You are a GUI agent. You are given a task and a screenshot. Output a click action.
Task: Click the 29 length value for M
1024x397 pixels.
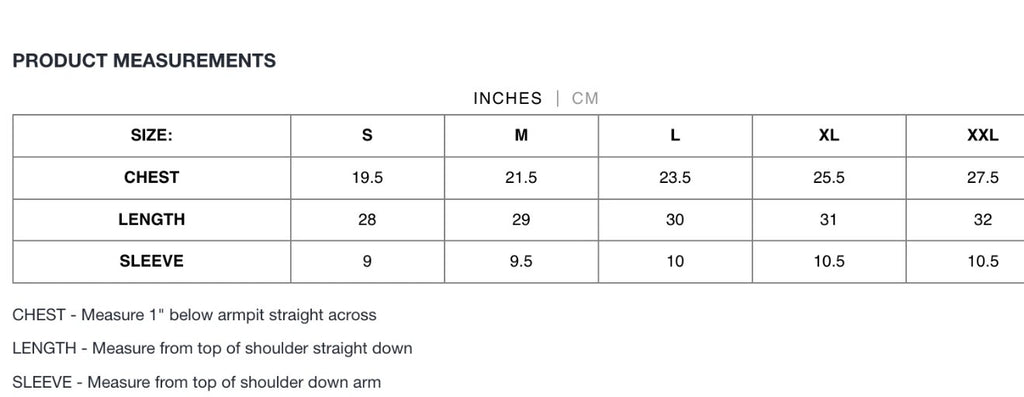click(521, 219)
